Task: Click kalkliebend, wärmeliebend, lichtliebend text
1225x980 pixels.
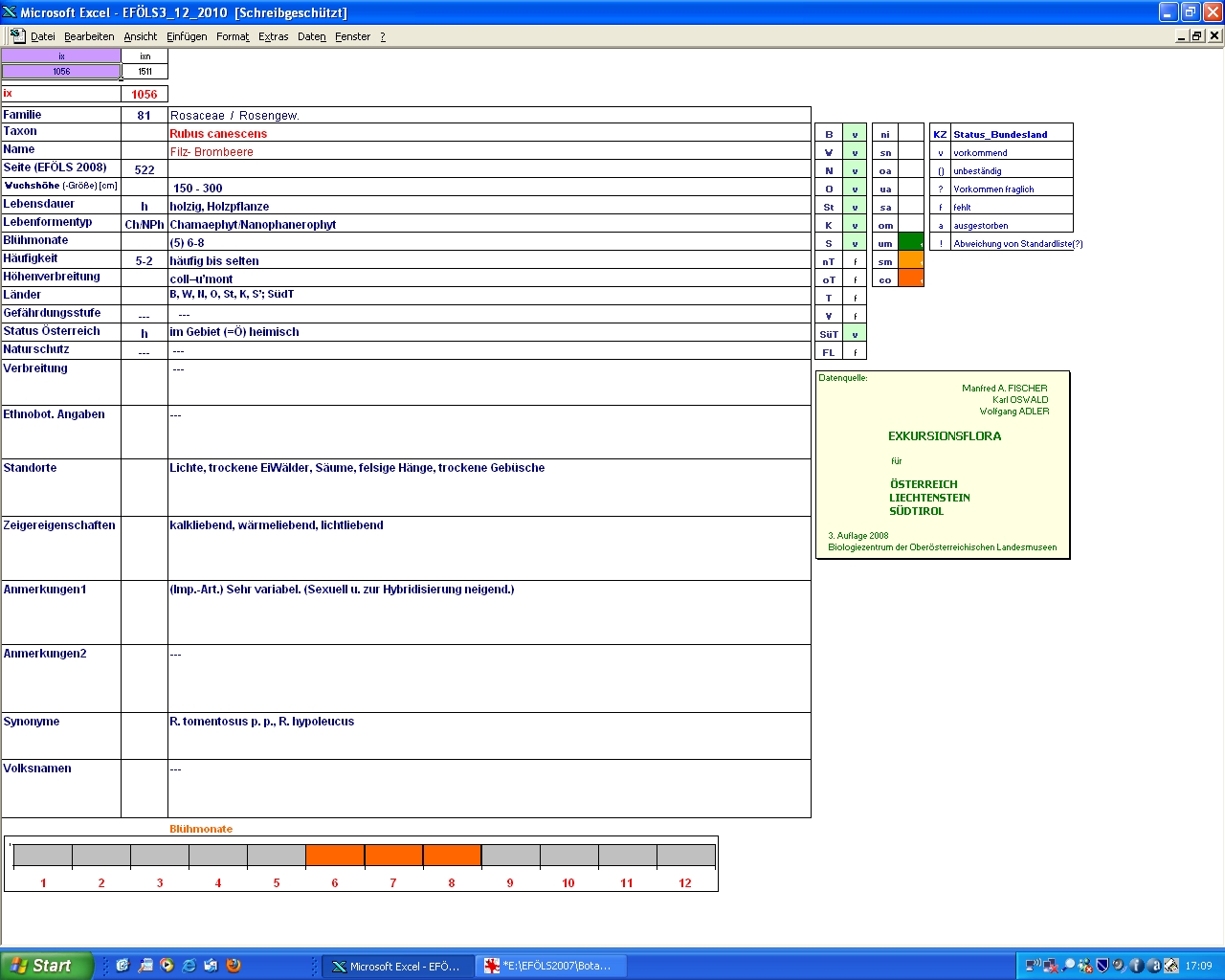Action: click(277, 524)
